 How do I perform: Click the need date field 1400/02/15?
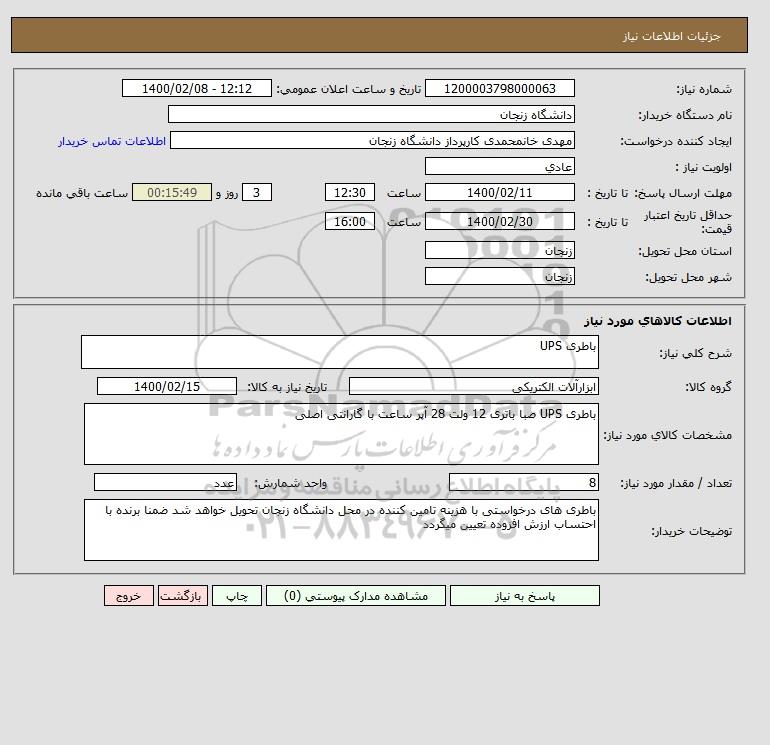pyautogui.click(x=167, y=386)
